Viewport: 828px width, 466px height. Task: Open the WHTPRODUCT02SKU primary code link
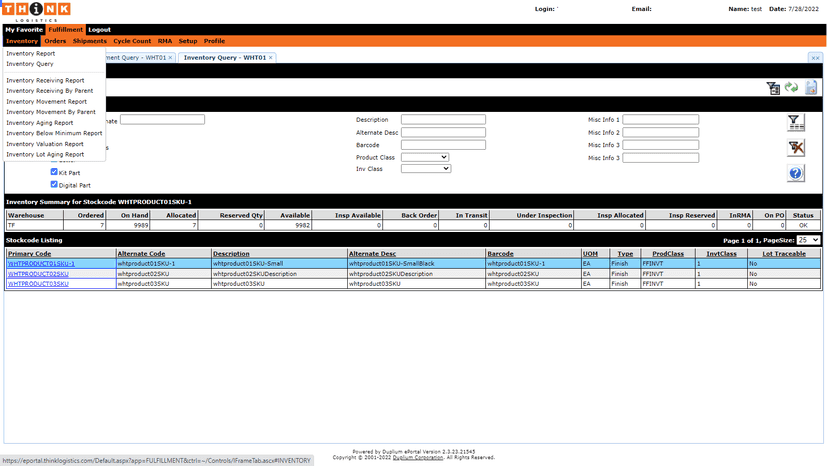(x=38, y=274)
